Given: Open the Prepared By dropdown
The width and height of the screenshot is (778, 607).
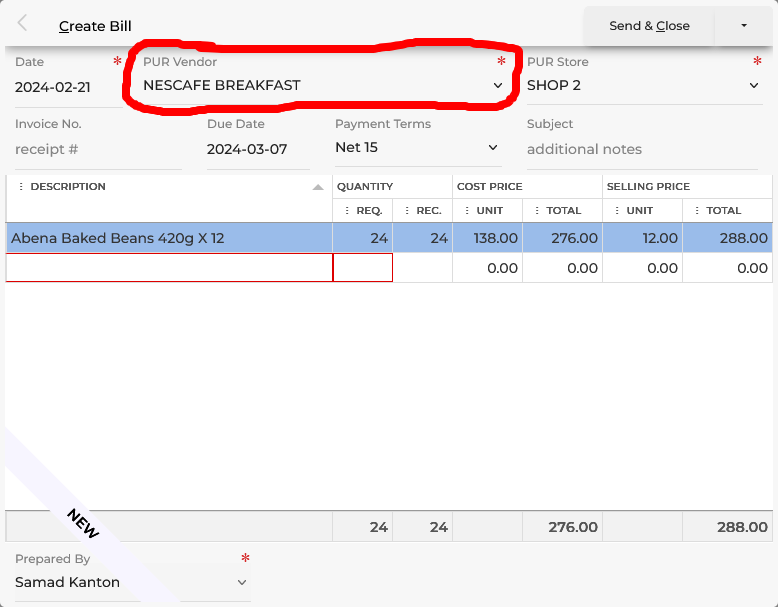Looking at the screenshot, I should [x=241, y=582].
